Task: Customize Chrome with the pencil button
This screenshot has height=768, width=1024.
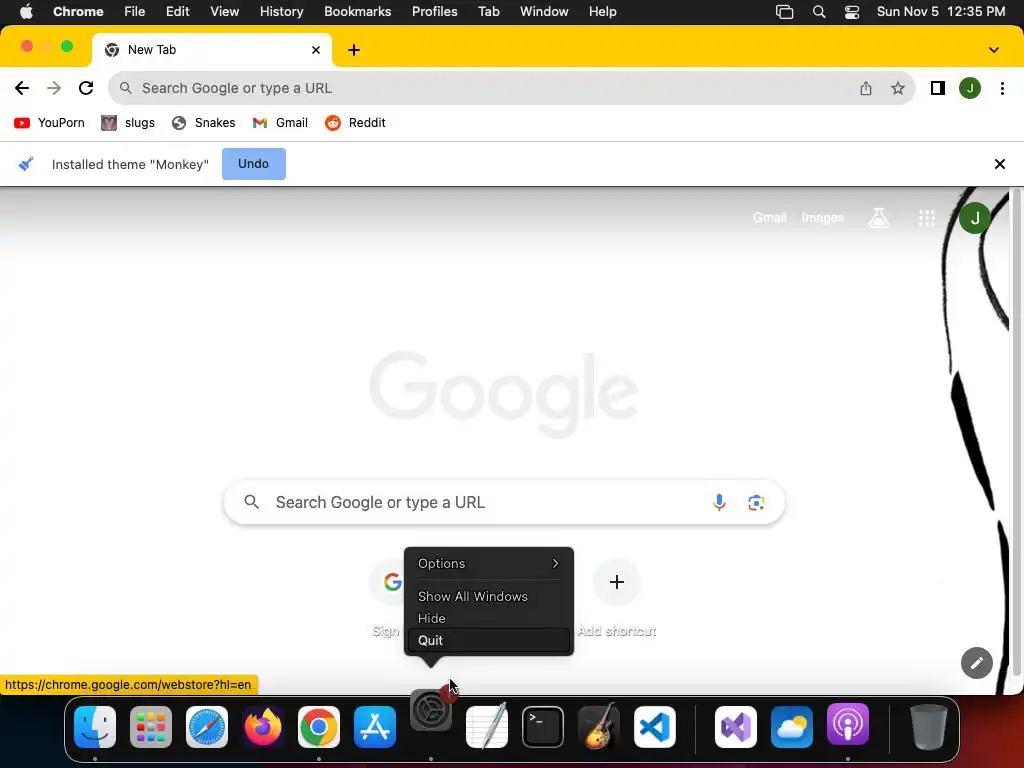Action: (977, 664)
